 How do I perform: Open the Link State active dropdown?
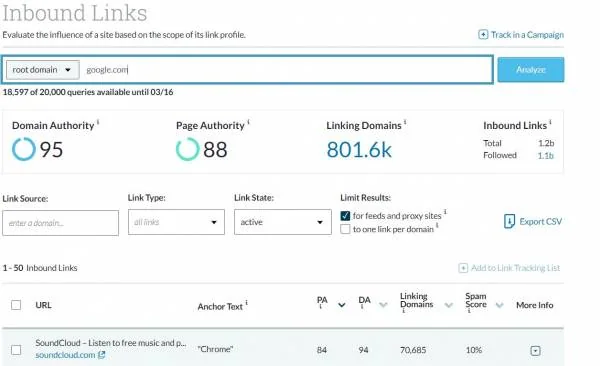(x=283, y=222)
